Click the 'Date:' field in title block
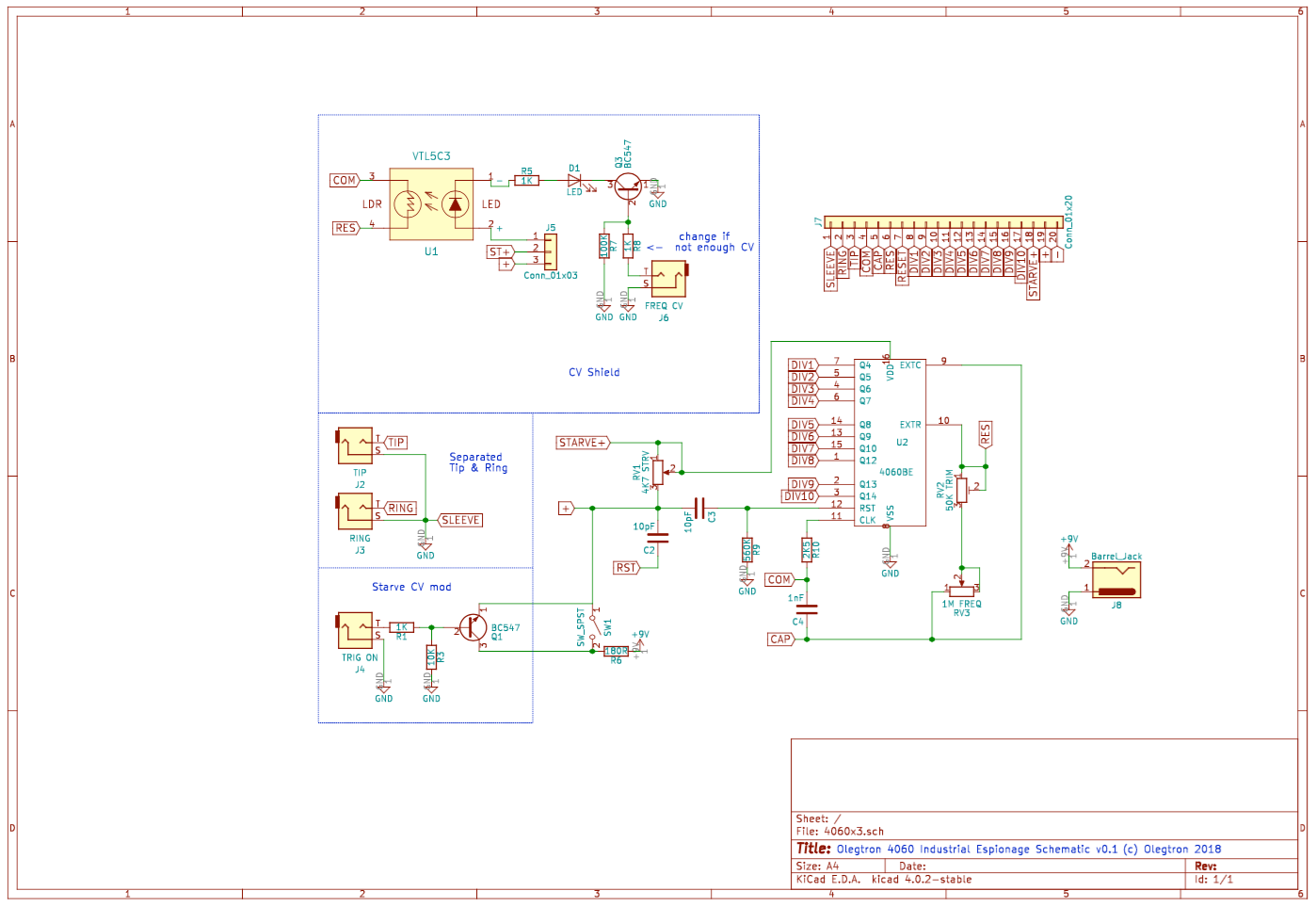Viewport: 1316px width, 907px height. click(912, 866)
